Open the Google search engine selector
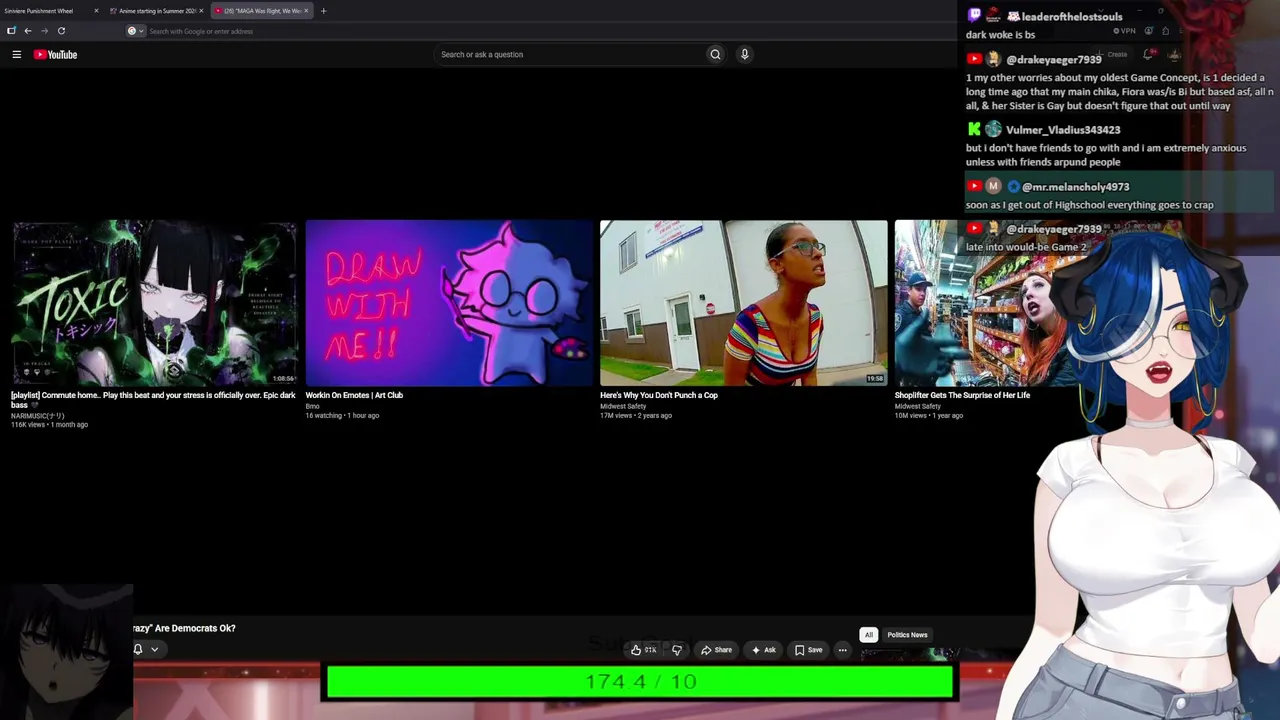 point(135,31)
